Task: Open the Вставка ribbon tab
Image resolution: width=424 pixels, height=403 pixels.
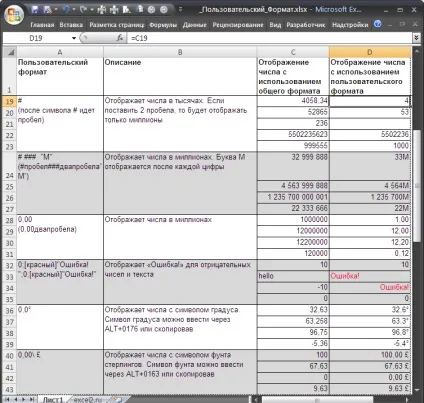Action: pyautogui.click(x=71, y=25)
